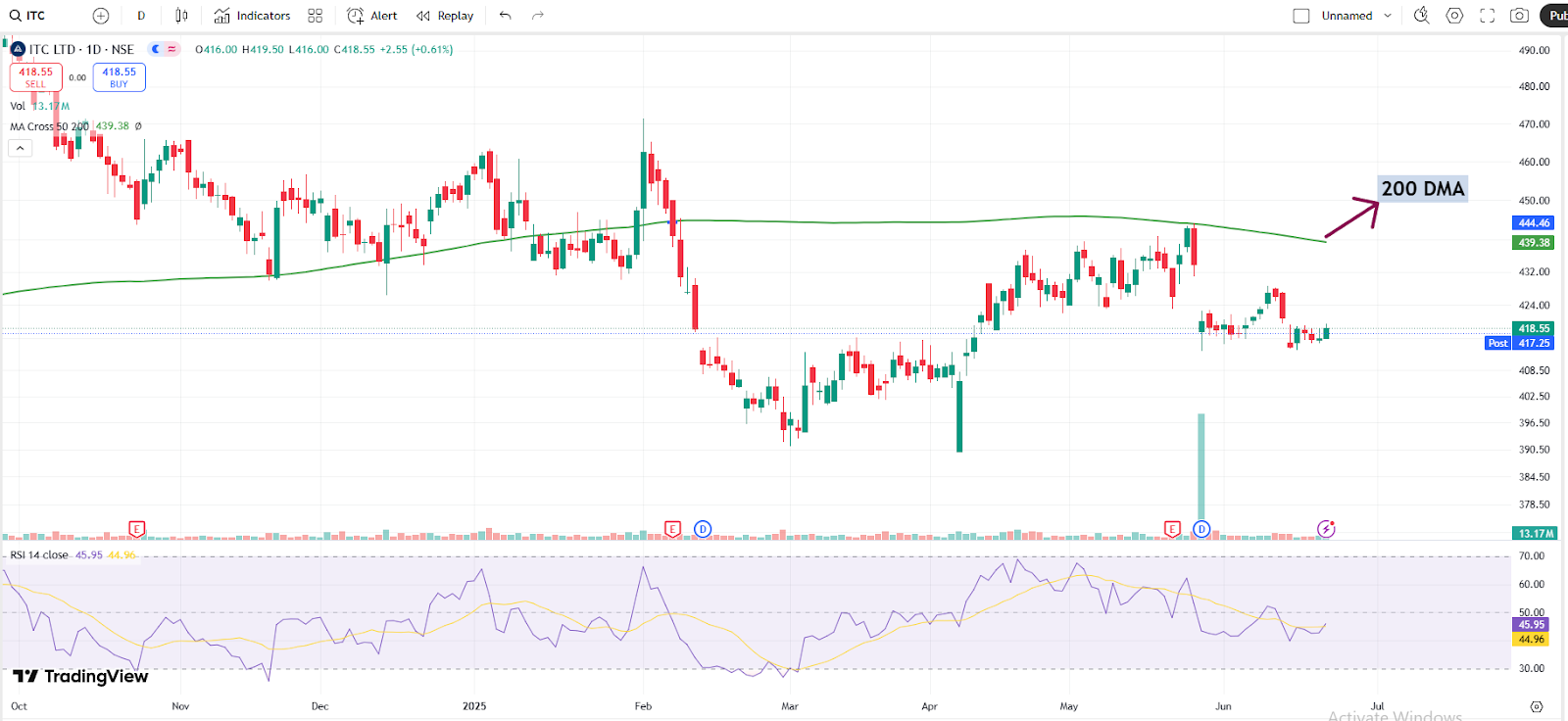
Task: Click the 0.00 spread between Sell and Buy
Action: [x=77, y=77]
